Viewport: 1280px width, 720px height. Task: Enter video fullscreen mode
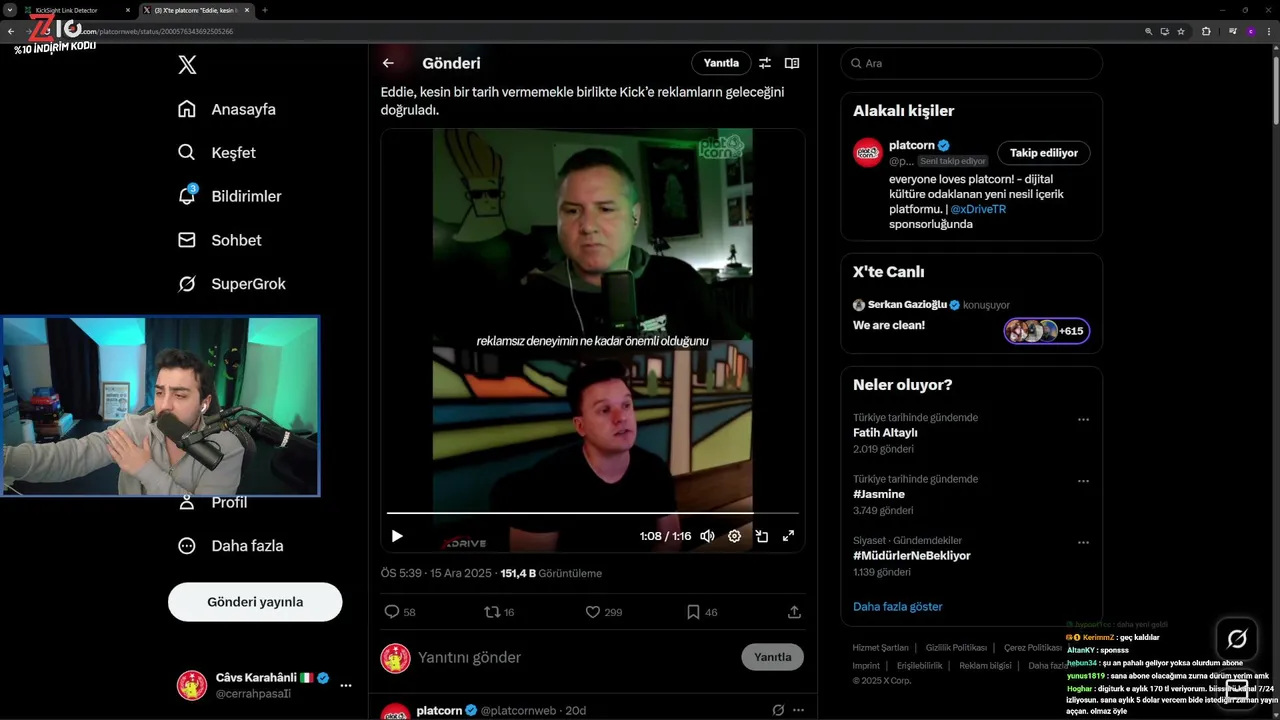click(x=788, y=536)
